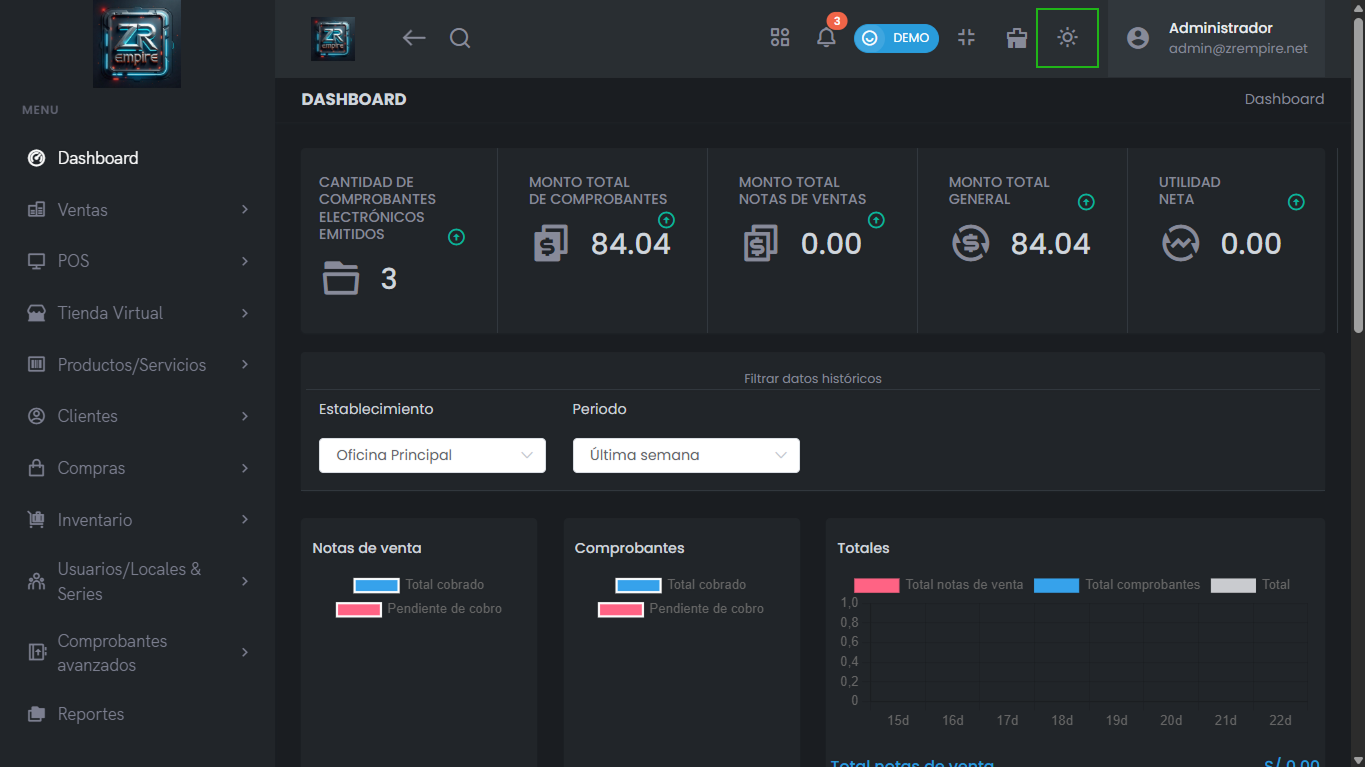Expand the Ventas menu chevron
This screenshot has width=1365, height=767.
pos(245,210)
